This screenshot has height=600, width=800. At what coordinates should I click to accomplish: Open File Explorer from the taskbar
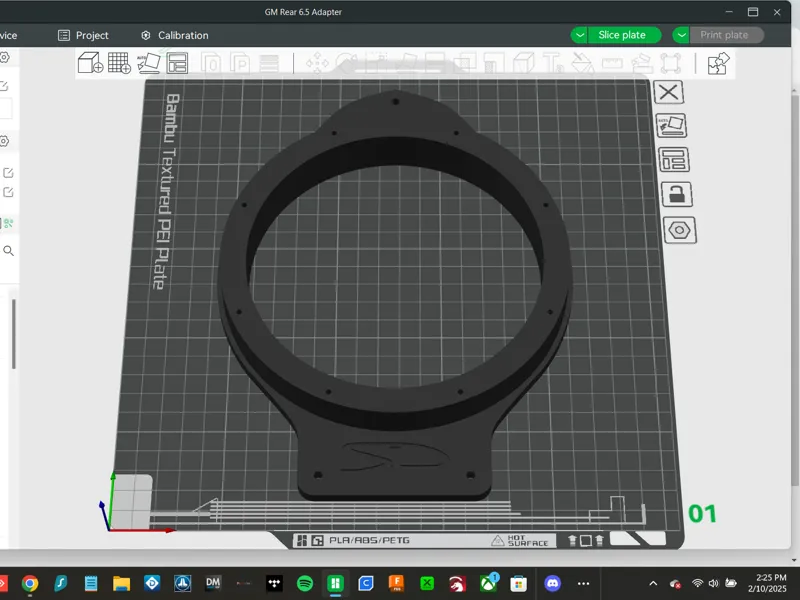tap(121, 583)
